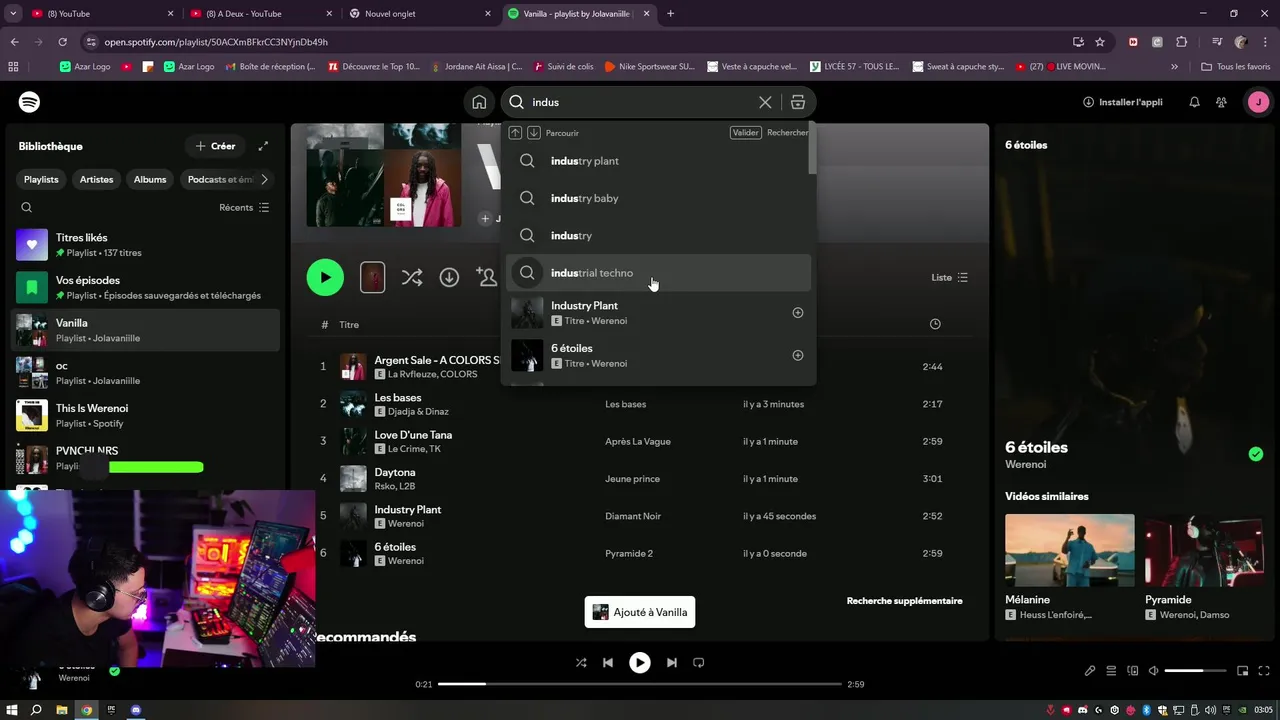Select the Artistes filter chip

[x=97, y=179]
